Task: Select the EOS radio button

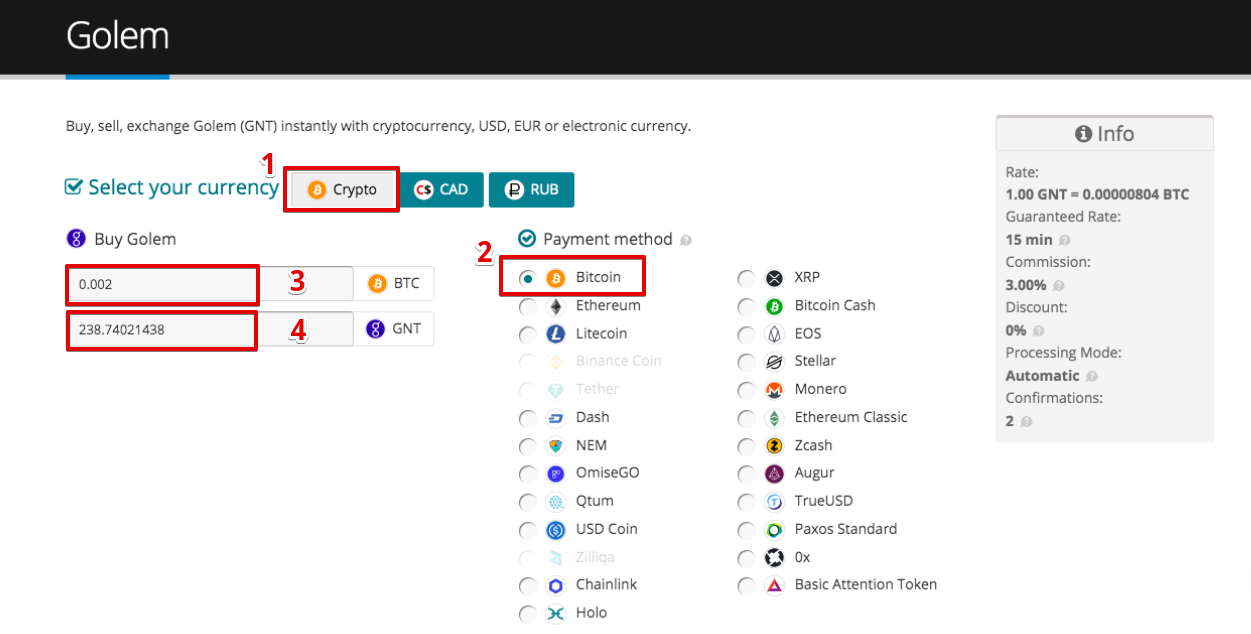Action: pos(746,334)
